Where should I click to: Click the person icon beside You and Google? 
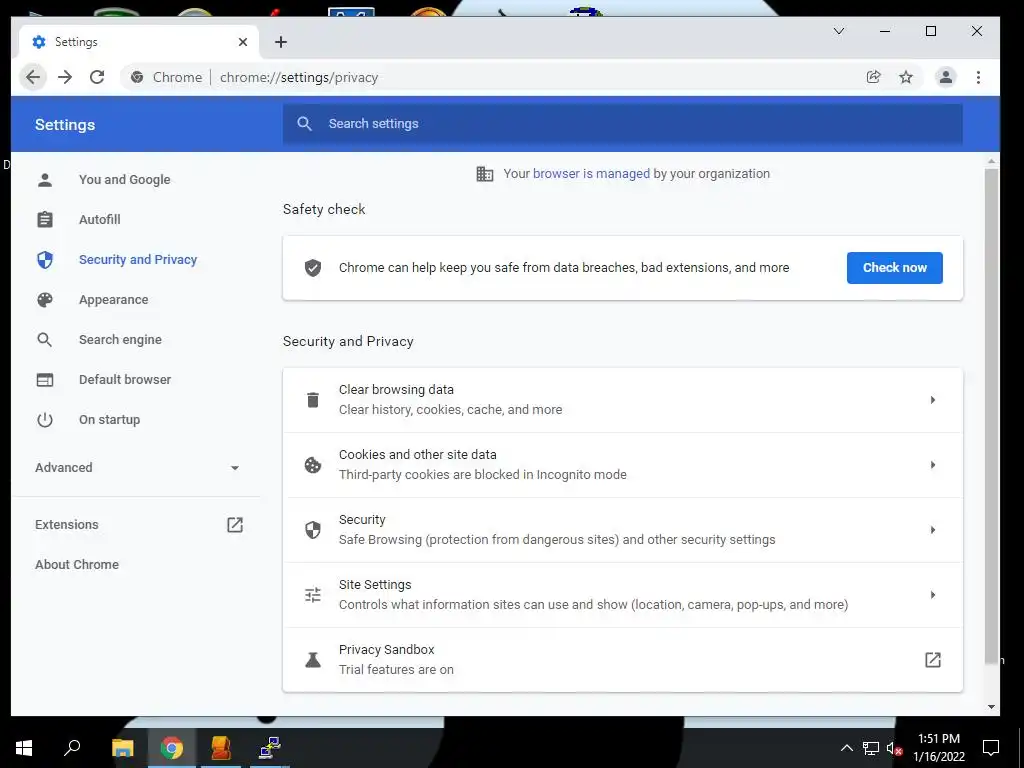tap(44, 180)
